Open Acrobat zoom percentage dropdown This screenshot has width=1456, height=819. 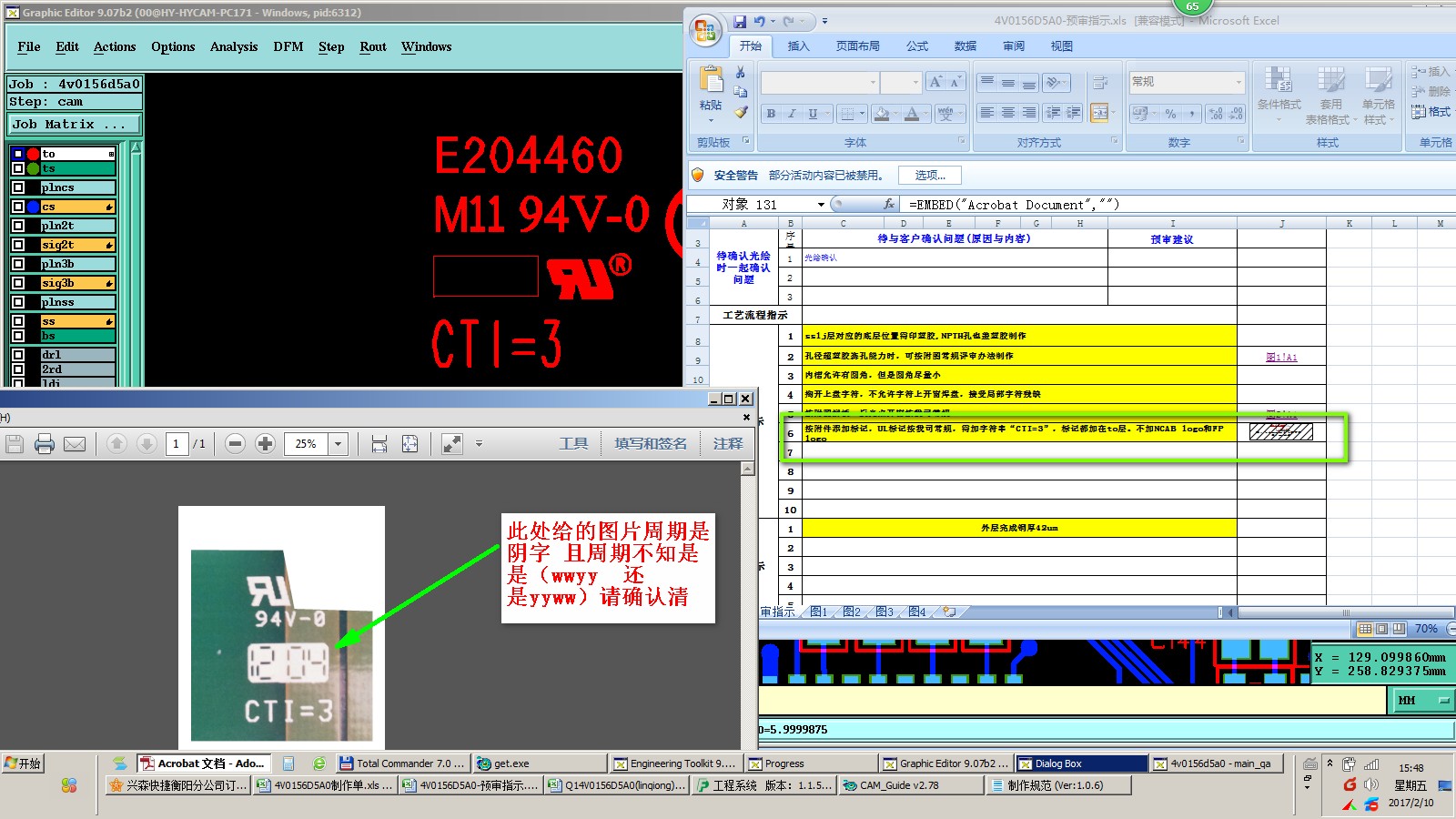pos(338,444)
